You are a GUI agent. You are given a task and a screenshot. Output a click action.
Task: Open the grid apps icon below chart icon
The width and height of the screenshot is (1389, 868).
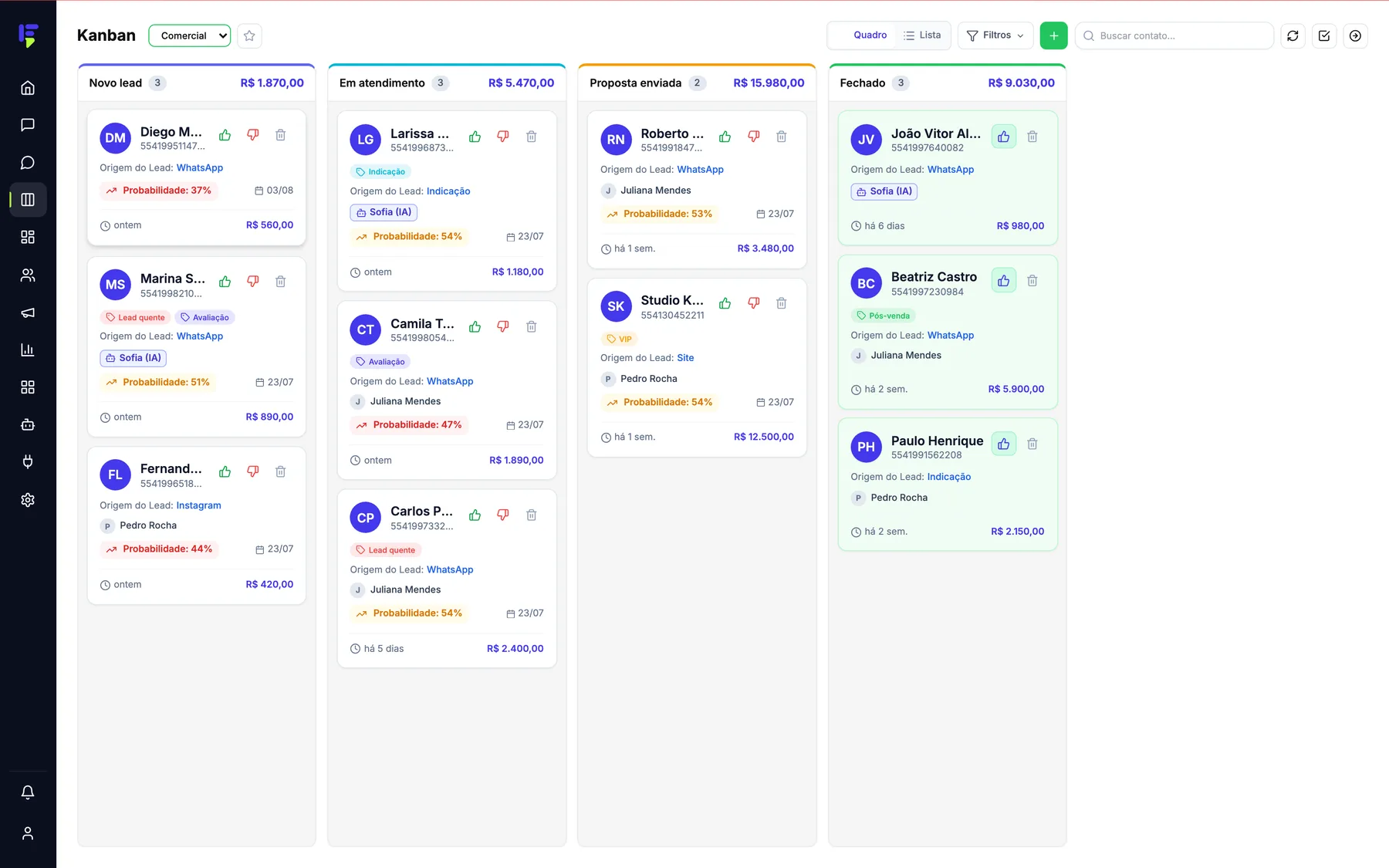pyautogui.click(x=28, y=387)
